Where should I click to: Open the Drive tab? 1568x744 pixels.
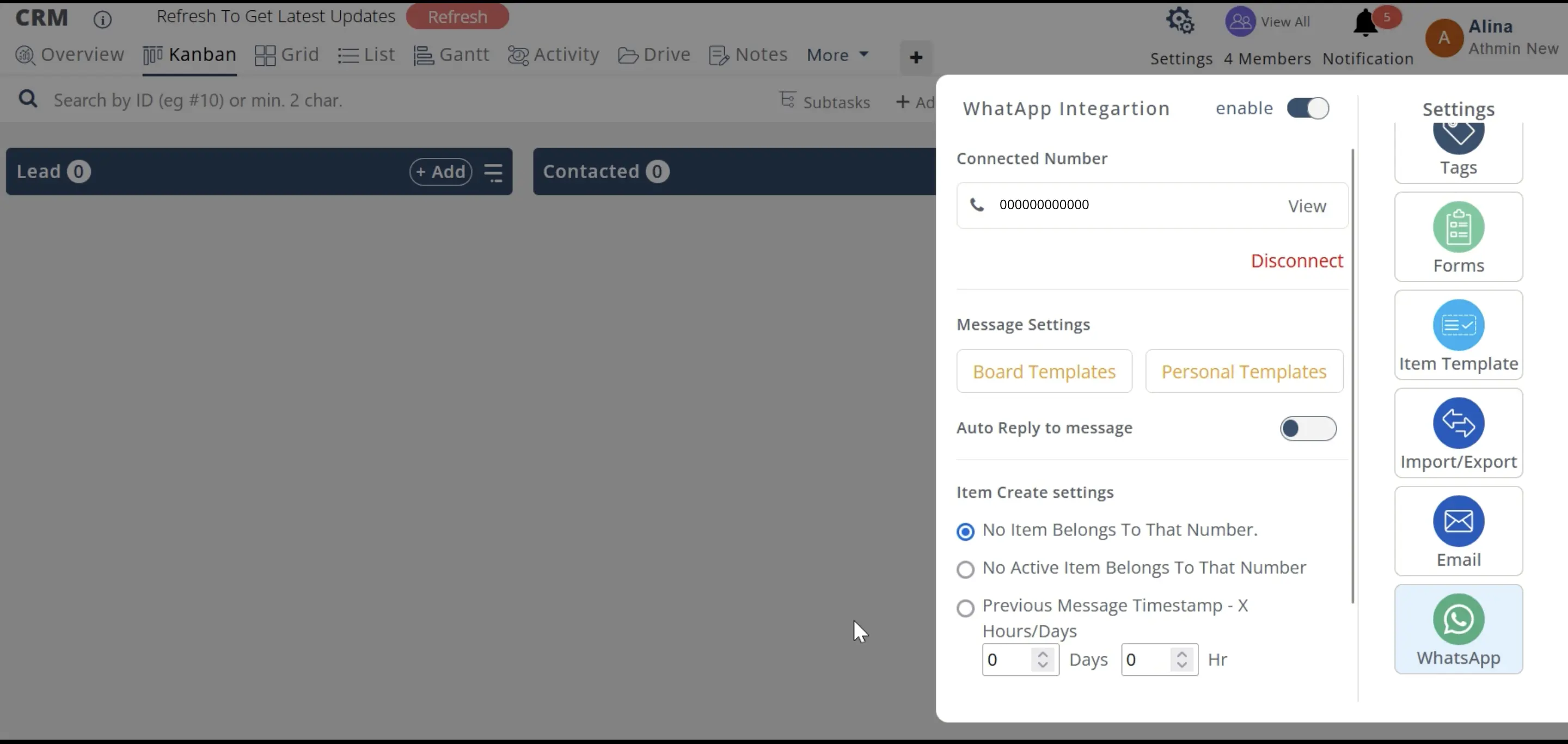[654, 55]
